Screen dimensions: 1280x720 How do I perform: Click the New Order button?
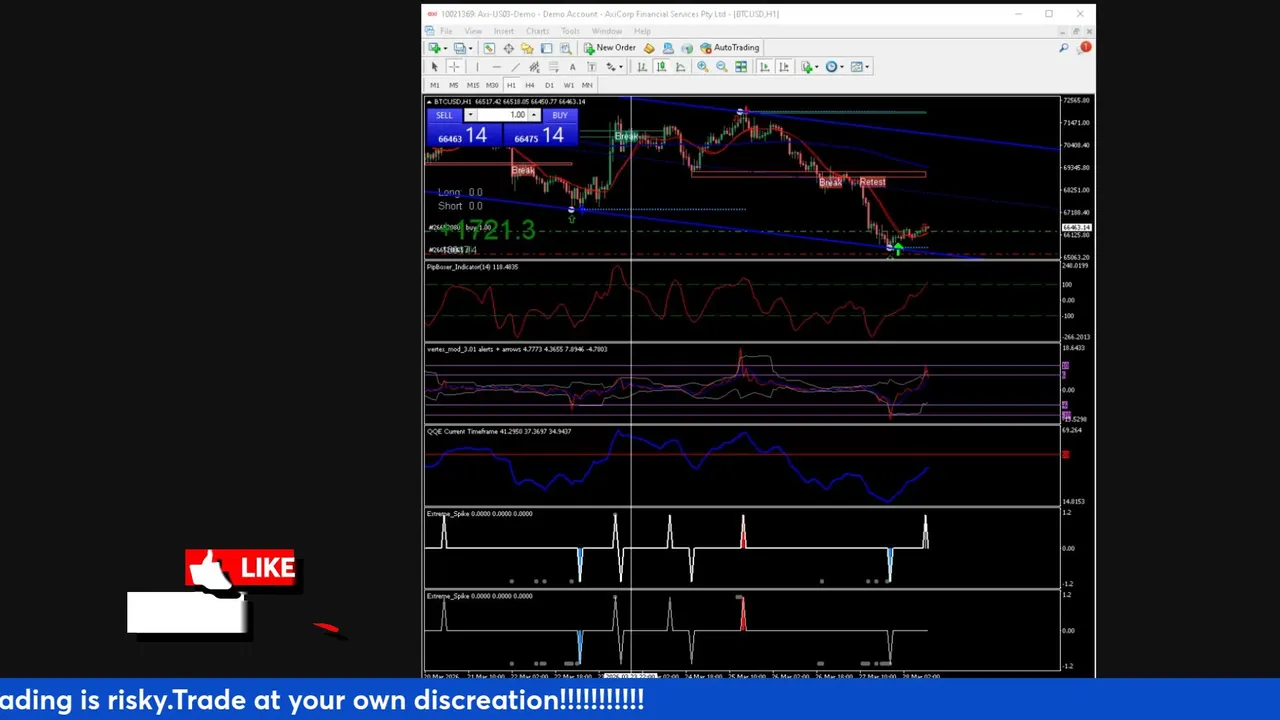610,48
